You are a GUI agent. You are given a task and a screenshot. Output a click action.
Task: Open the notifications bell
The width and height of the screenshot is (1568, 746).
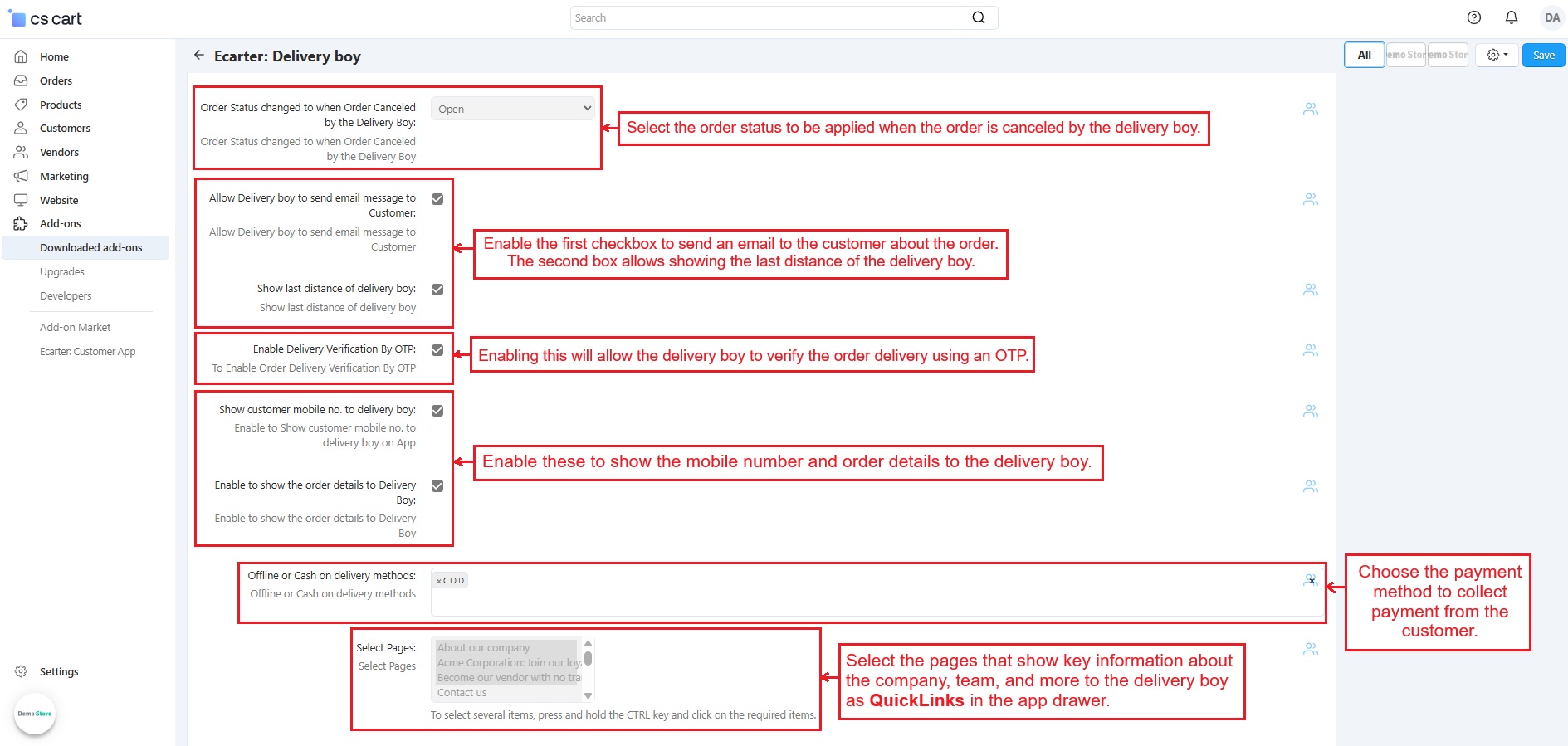coord(1512,17)
